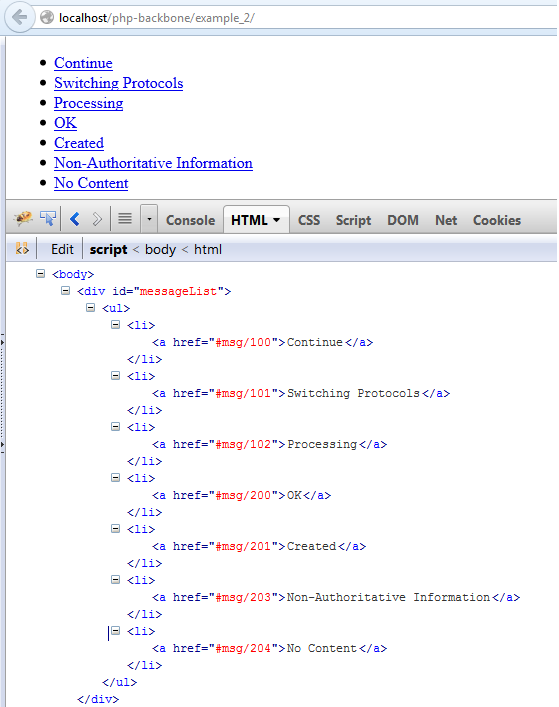This screenshot has height=707, width=559.
Task: Follow the Switching Protocols link
Action: click(x=119, y=83)
